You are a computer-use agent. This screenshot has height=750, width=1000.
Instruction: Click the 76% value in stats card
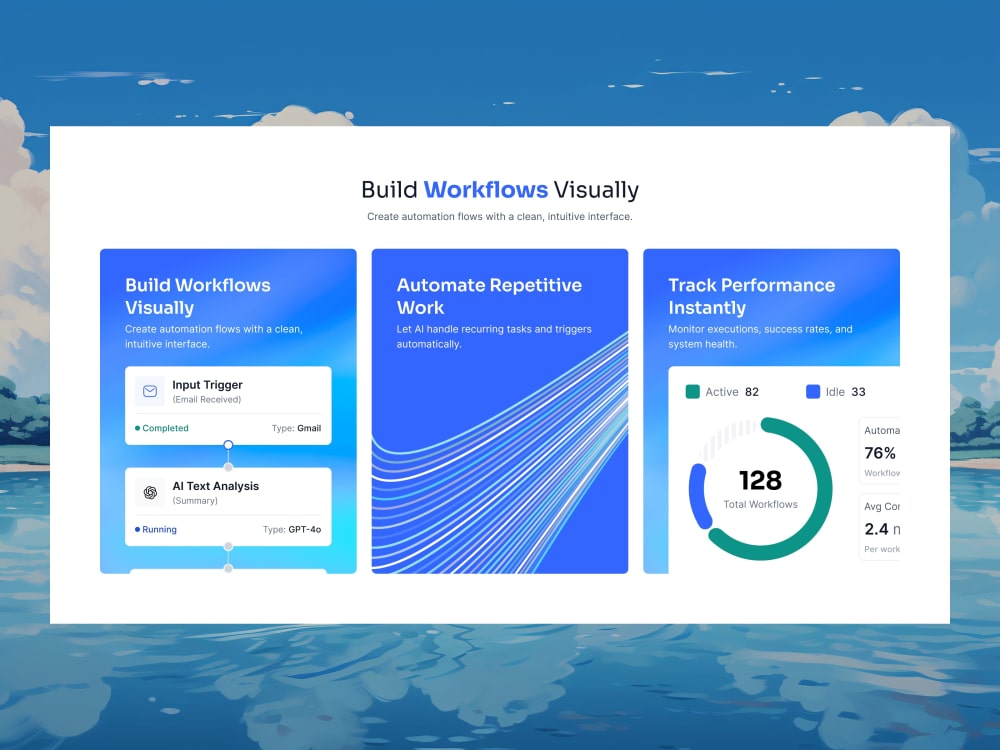(x=880, y=453)
